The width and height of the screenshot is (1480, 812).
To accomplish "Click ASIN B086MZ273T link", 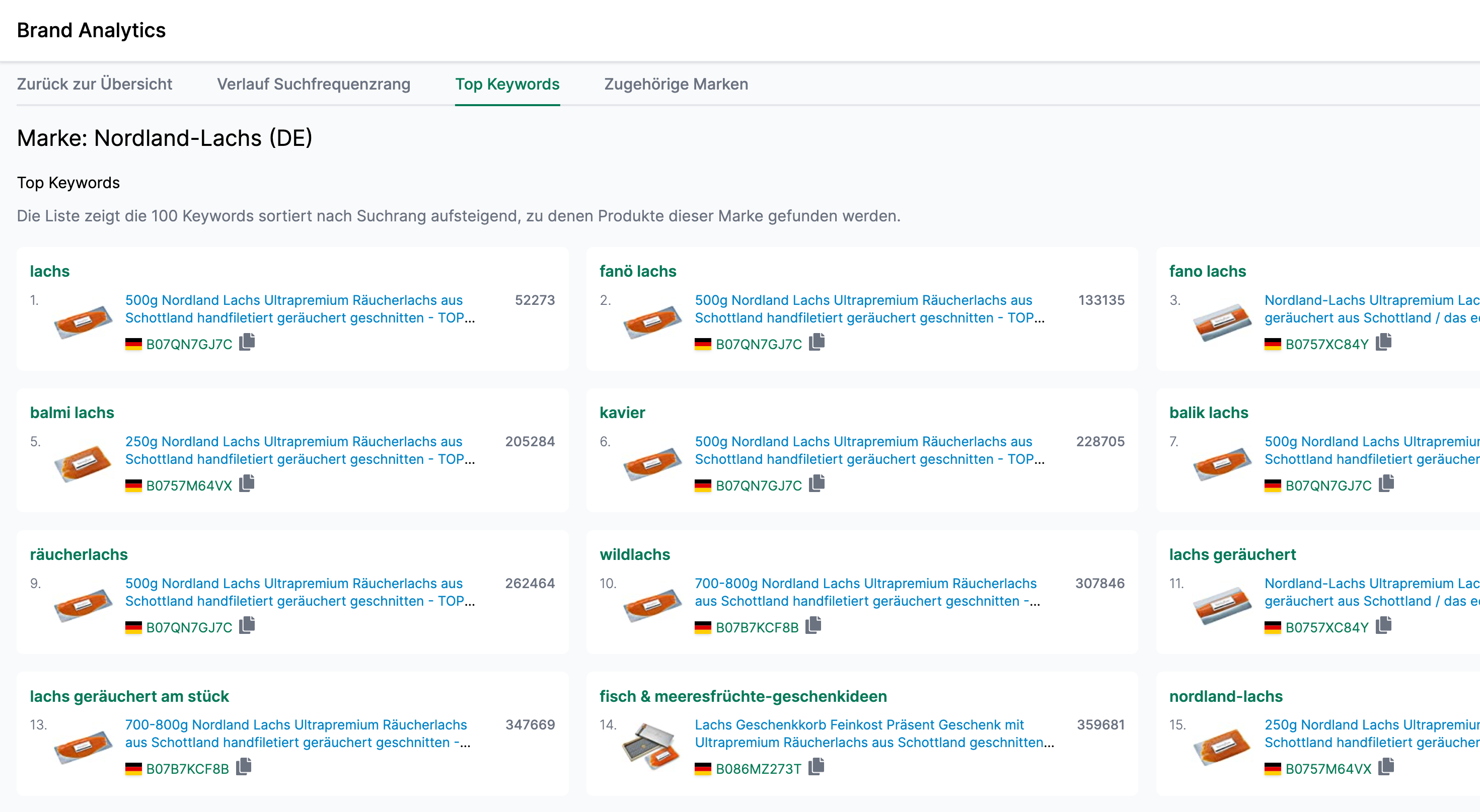I will point(759,769).
